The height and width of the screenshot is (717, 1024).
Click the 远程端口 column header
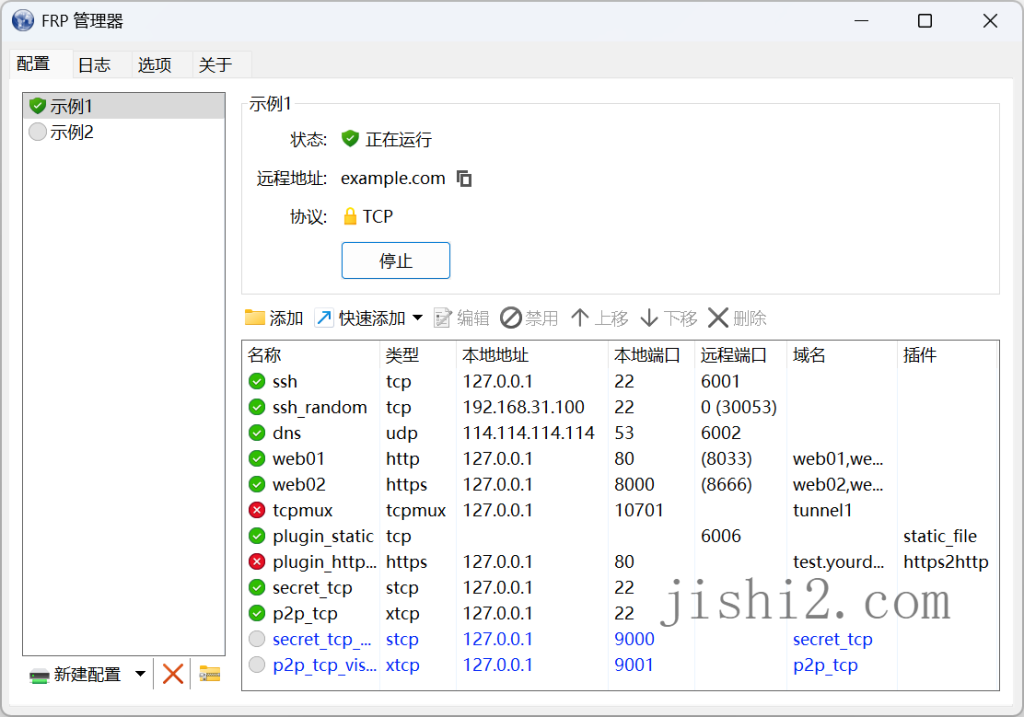click(741, 355)
